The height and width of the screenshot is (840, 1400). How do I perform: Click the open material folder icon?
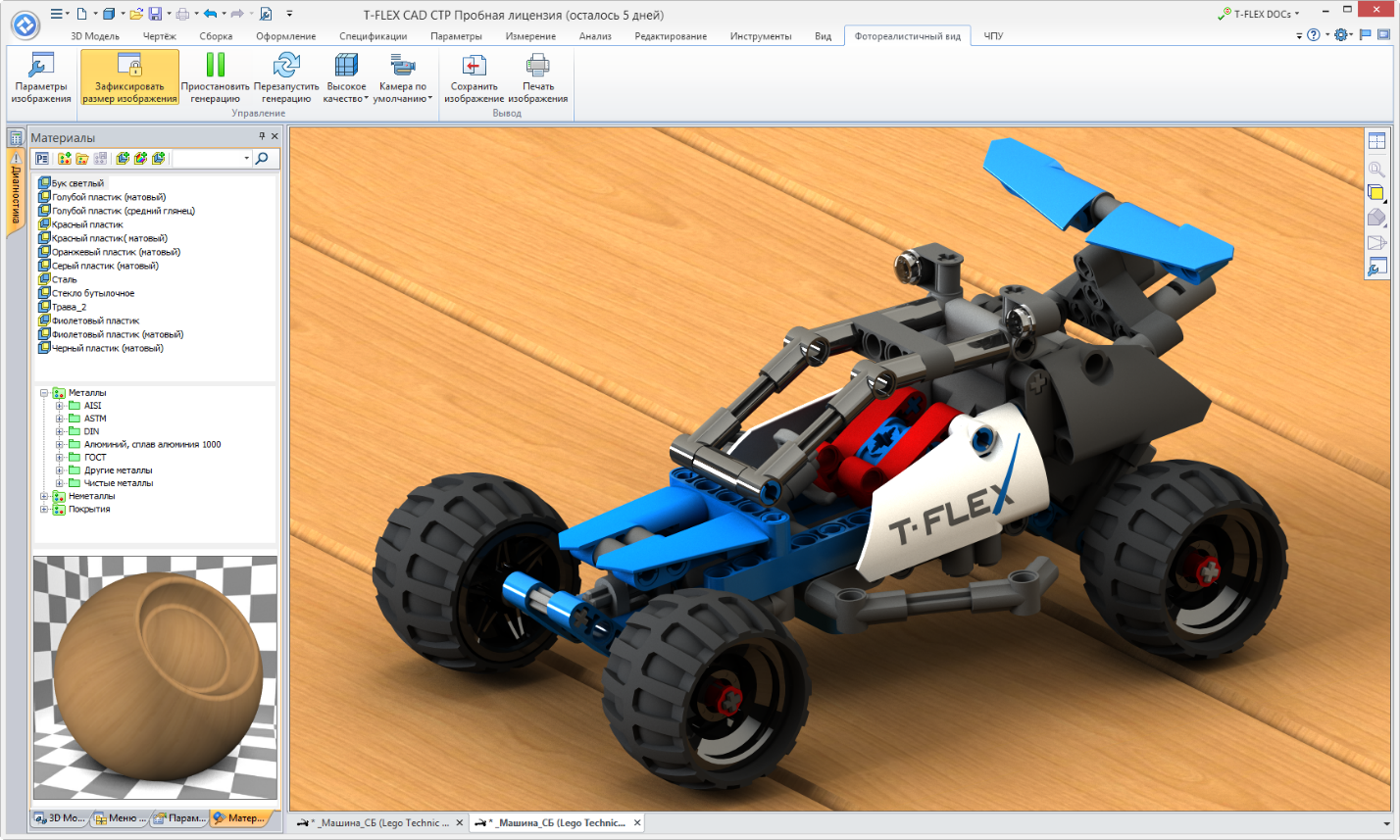click(82, 158)
